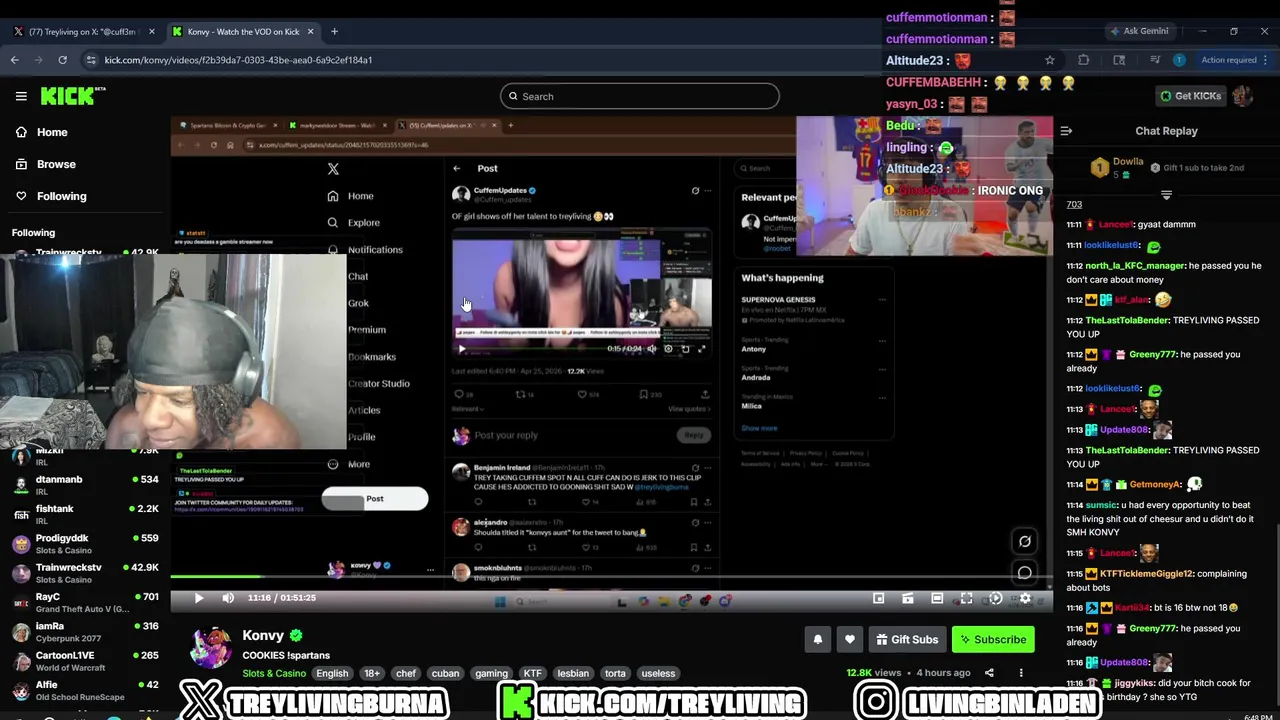Go back in browser history

(14, 60)
